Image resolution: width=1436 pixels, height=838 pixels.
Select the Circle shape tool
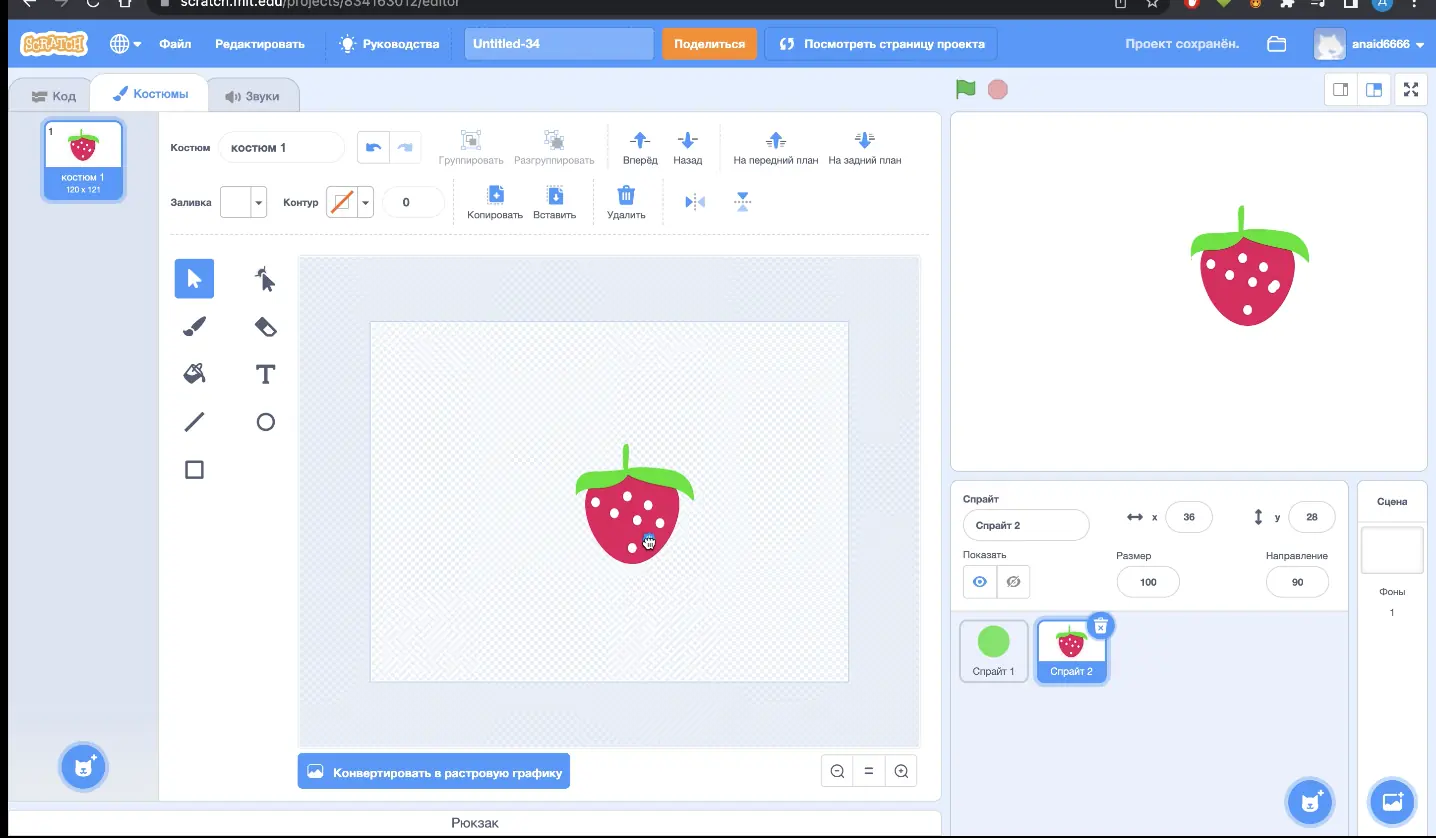(x=265, y=422)
